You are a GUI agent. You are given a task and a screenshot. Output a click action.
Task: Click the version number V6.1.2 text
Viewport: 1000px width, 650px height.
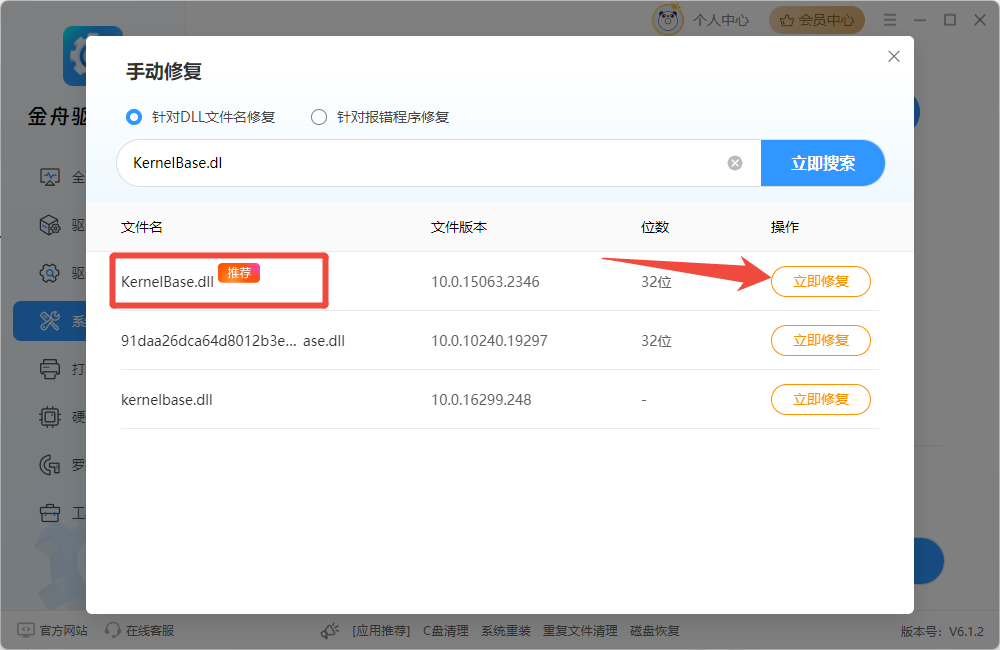click(x=966, y=632)
